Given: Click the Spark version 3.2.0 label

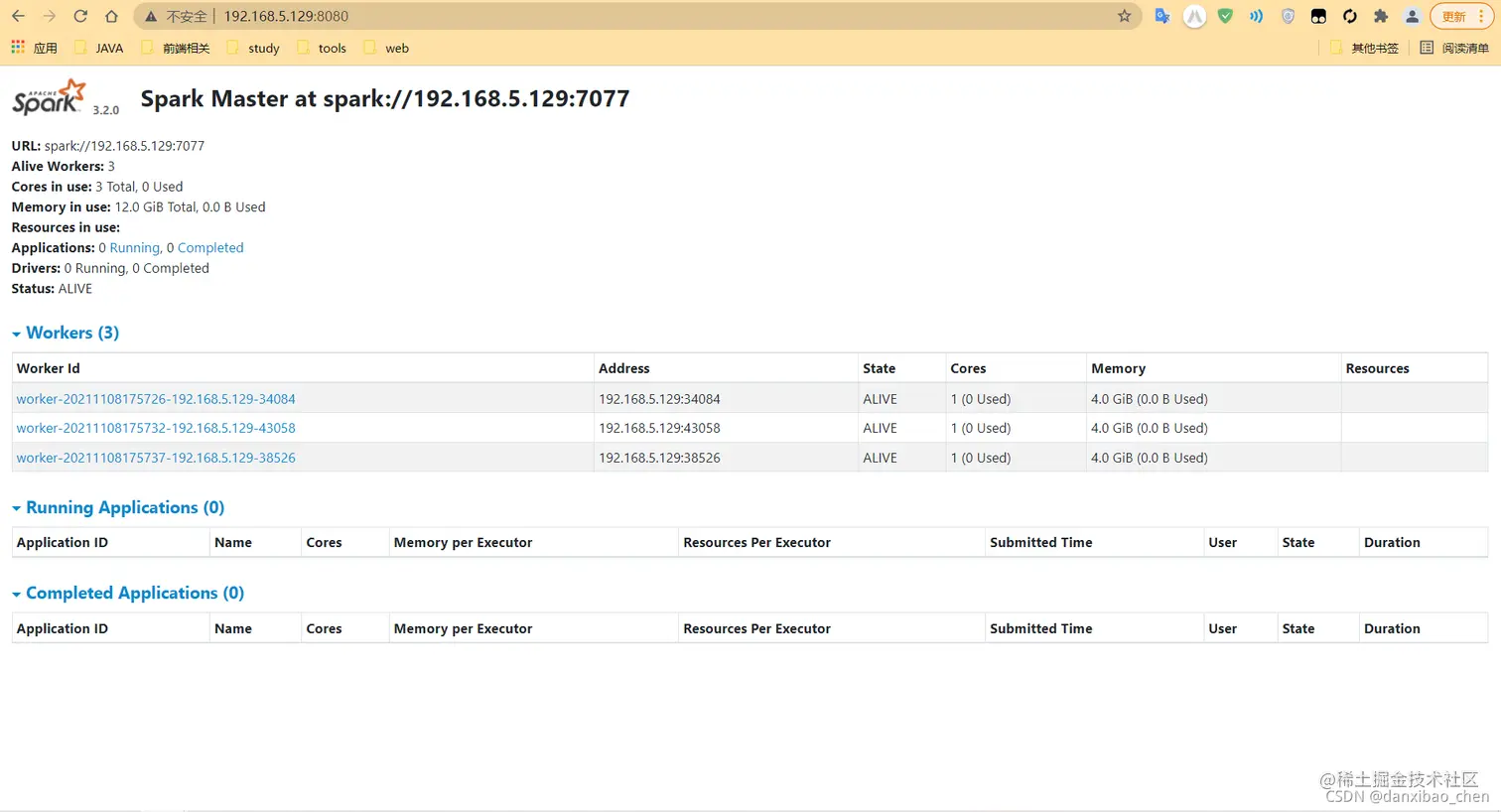Looking at the screenshot, I should tap(105, 110).
